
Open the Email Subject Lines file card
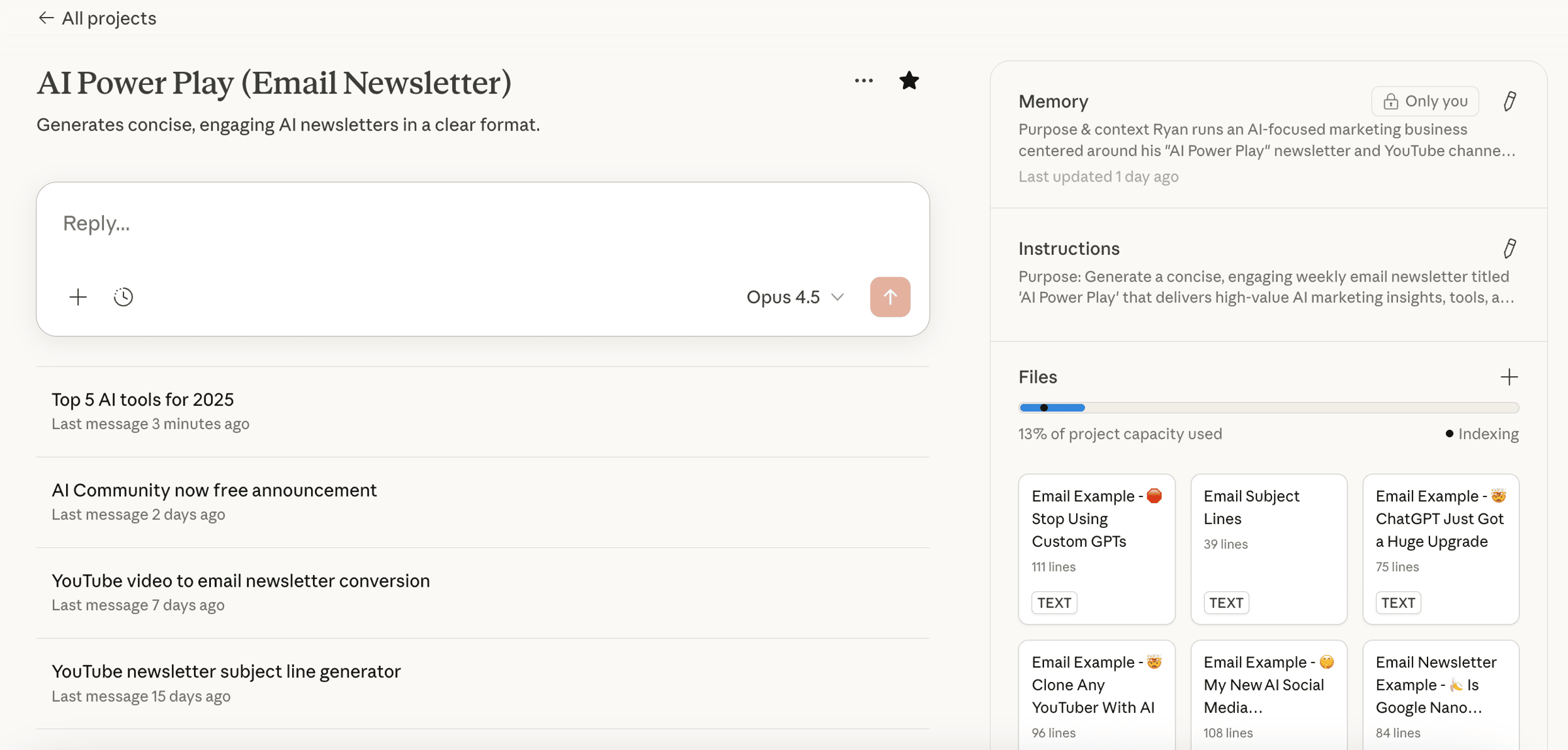(1268, 548)
